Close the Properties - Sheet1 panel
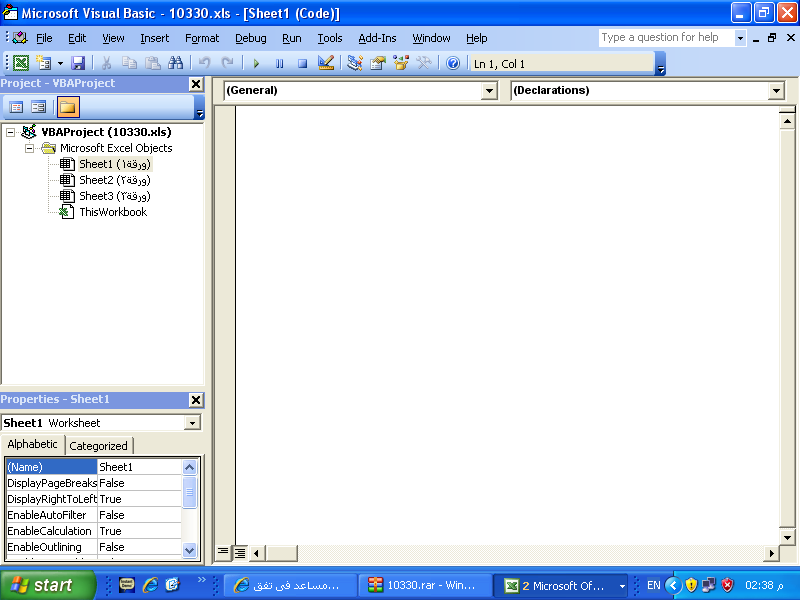Viewport: 800px width, 600px height. coord(196,400)
